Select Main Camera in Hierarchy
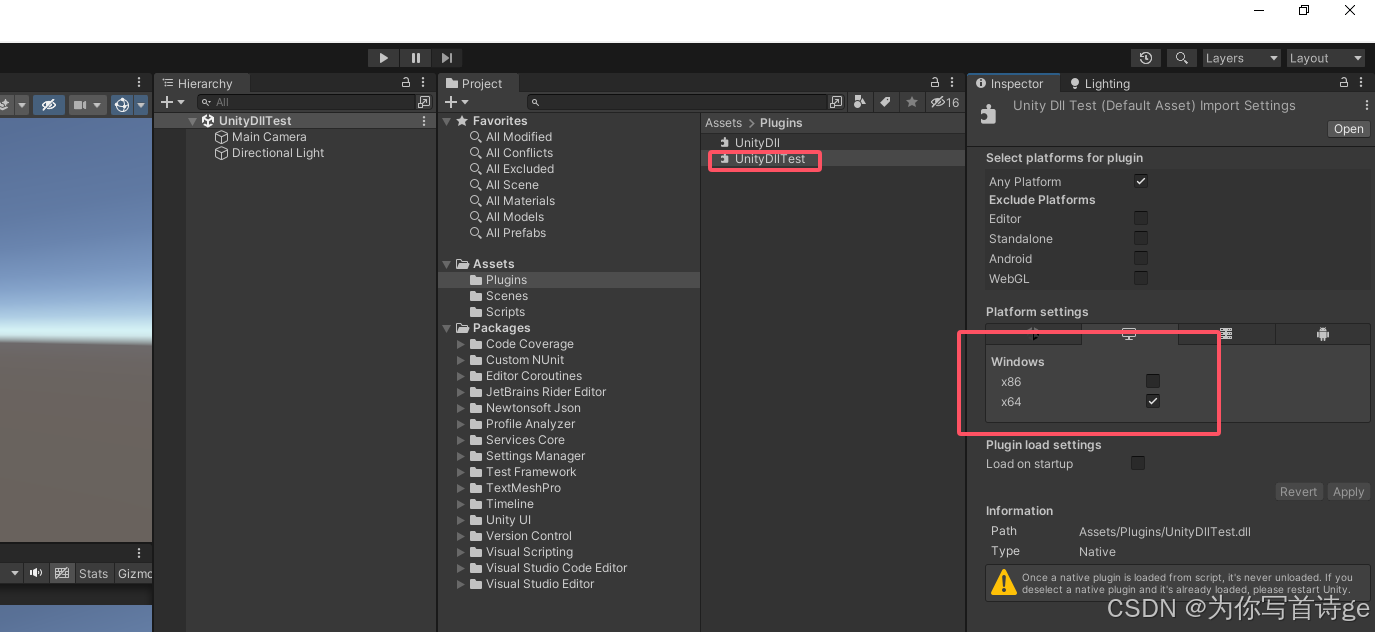 pos(269,137)
